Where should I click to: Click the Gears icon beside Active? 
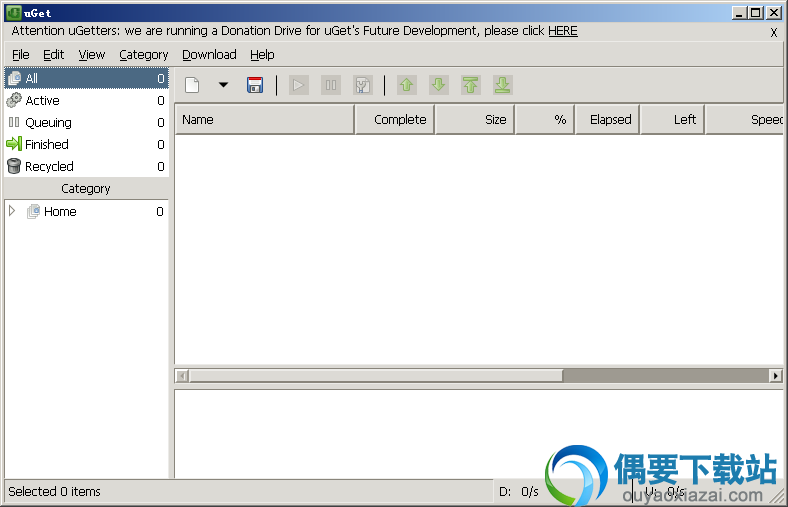[x=14, y=100]
